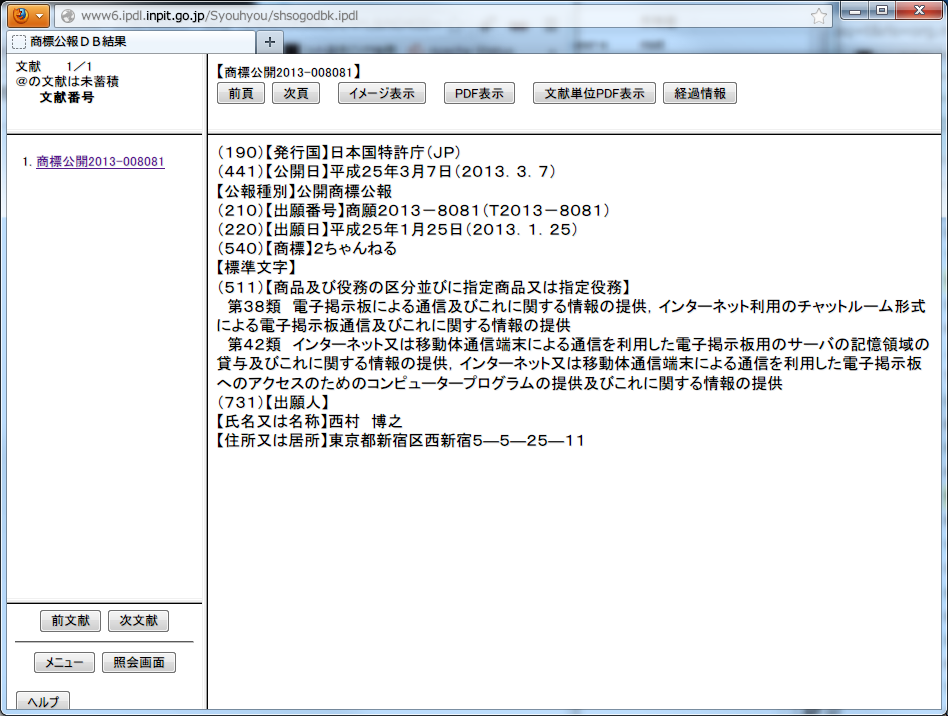
Task: Click the 文献番号 header in the left pane
Action: pos(67,97)
